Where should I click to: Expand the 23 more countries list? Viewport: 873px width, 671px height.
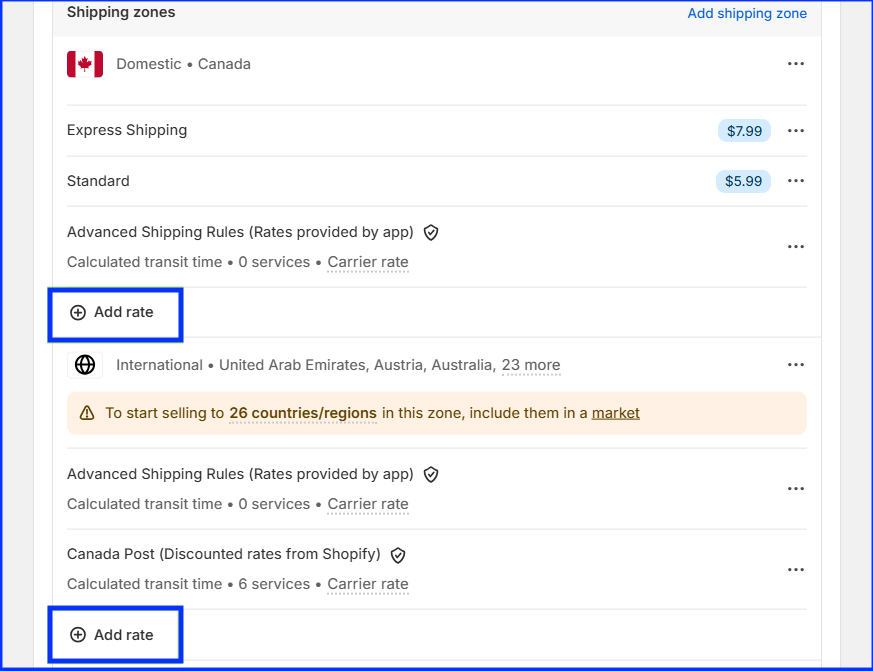click(x=531, y=365)
